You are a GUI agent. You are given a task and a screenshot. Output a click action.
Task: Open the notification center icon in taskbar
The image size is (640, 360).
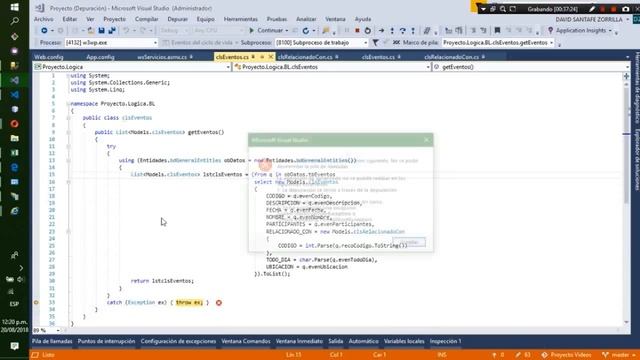pyautogui.click(x=15, y=346)
